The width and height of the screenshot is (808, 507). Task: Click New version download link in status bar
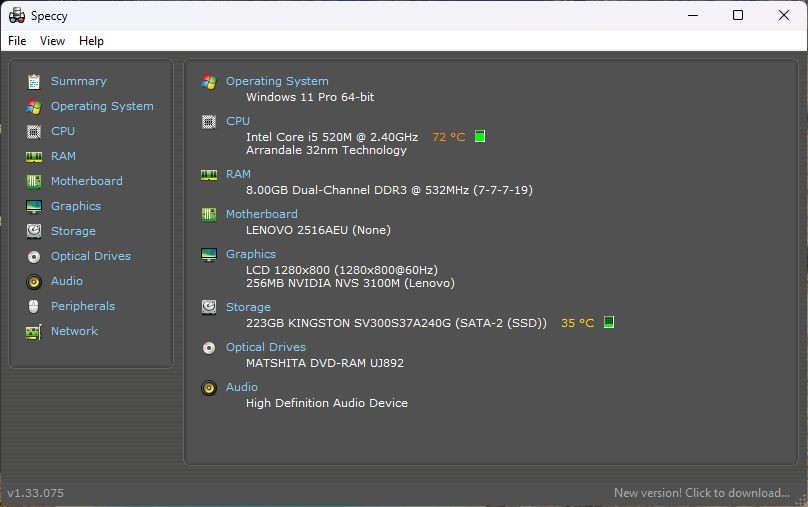click(702, 493)
